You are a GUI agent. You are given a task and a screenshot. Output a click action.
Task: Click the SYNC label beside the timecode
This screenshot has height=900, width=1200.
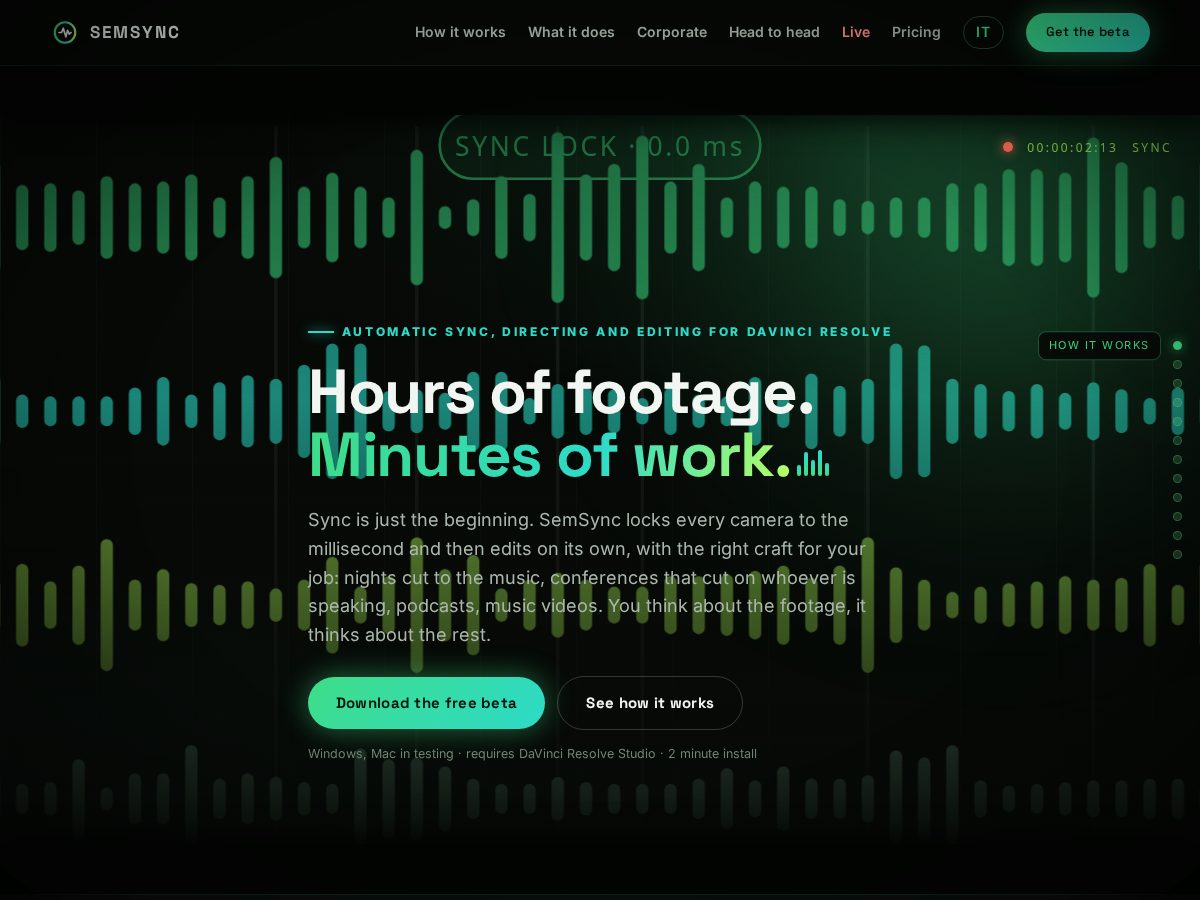click(x=1151, y=147)
